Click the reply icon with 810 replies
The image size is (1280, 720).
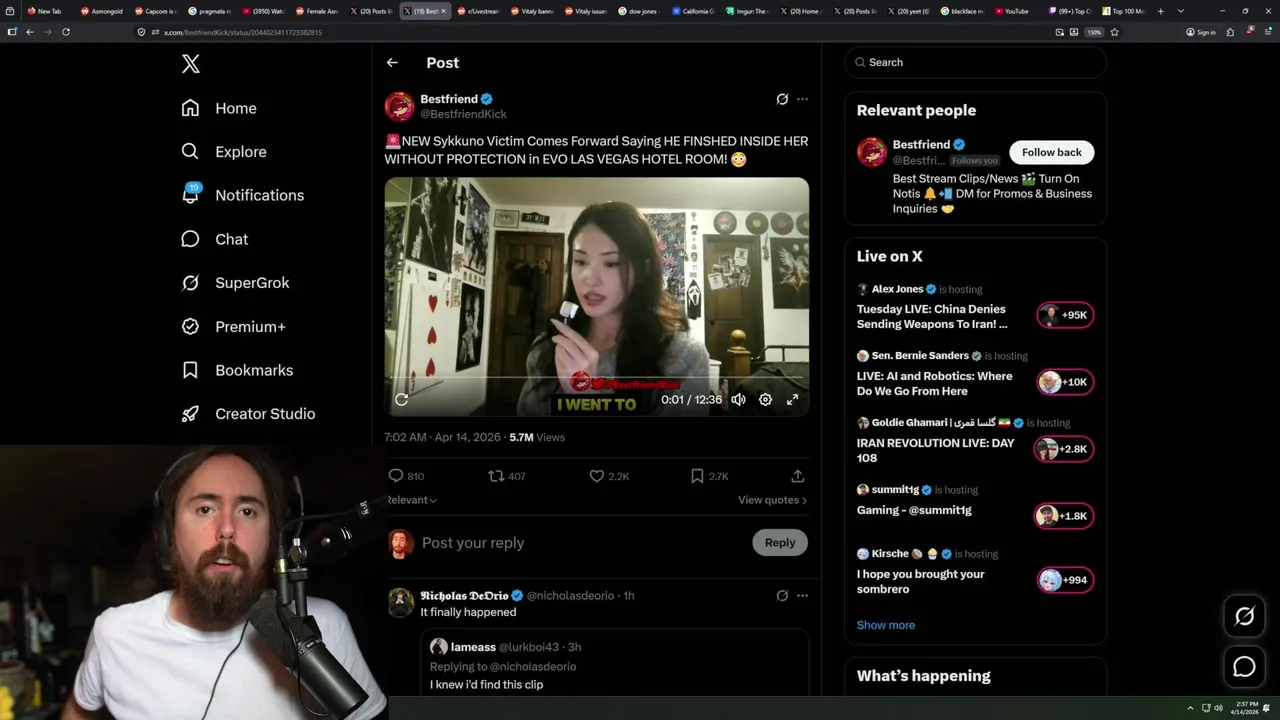(x=396, y=476)
